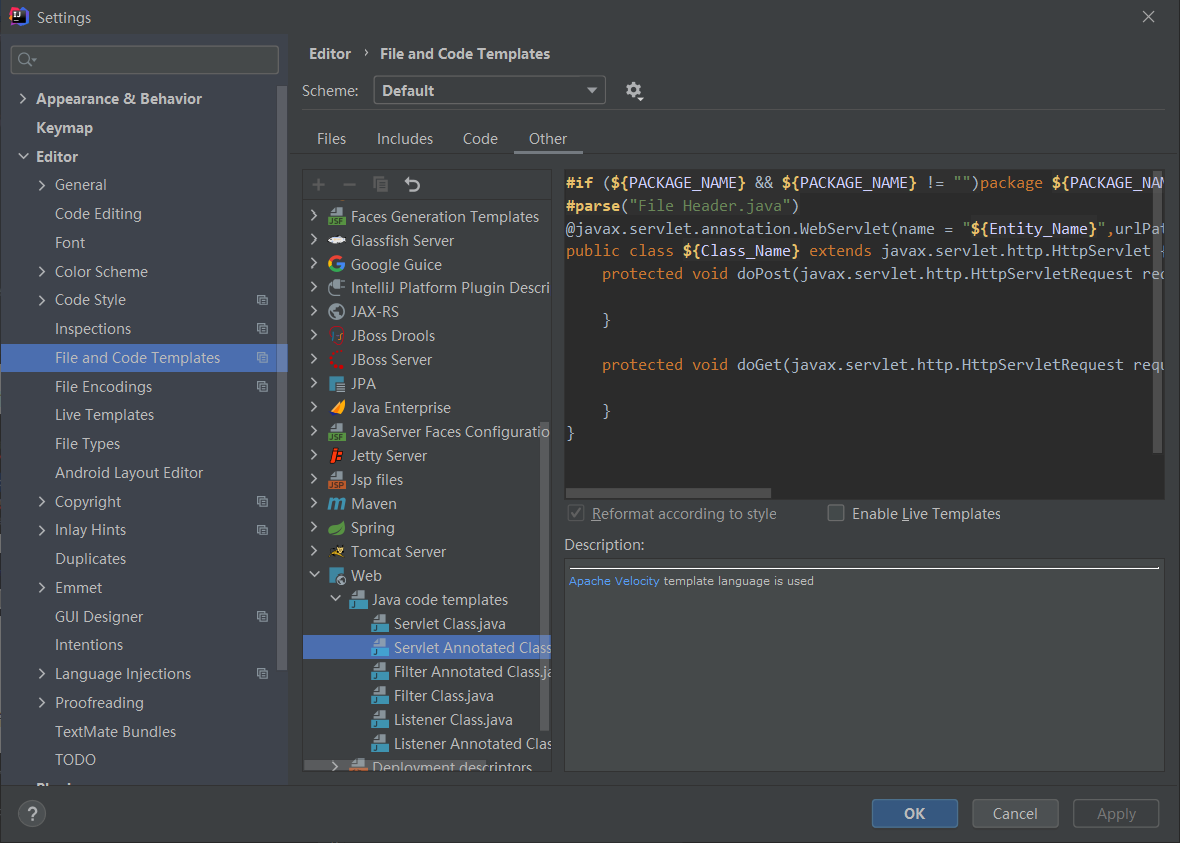Click the Tomcat Server cat icon
Image resolution: width=1180 pixels, height=843 pixels.
pyautogui.click(x=336, y=552)
